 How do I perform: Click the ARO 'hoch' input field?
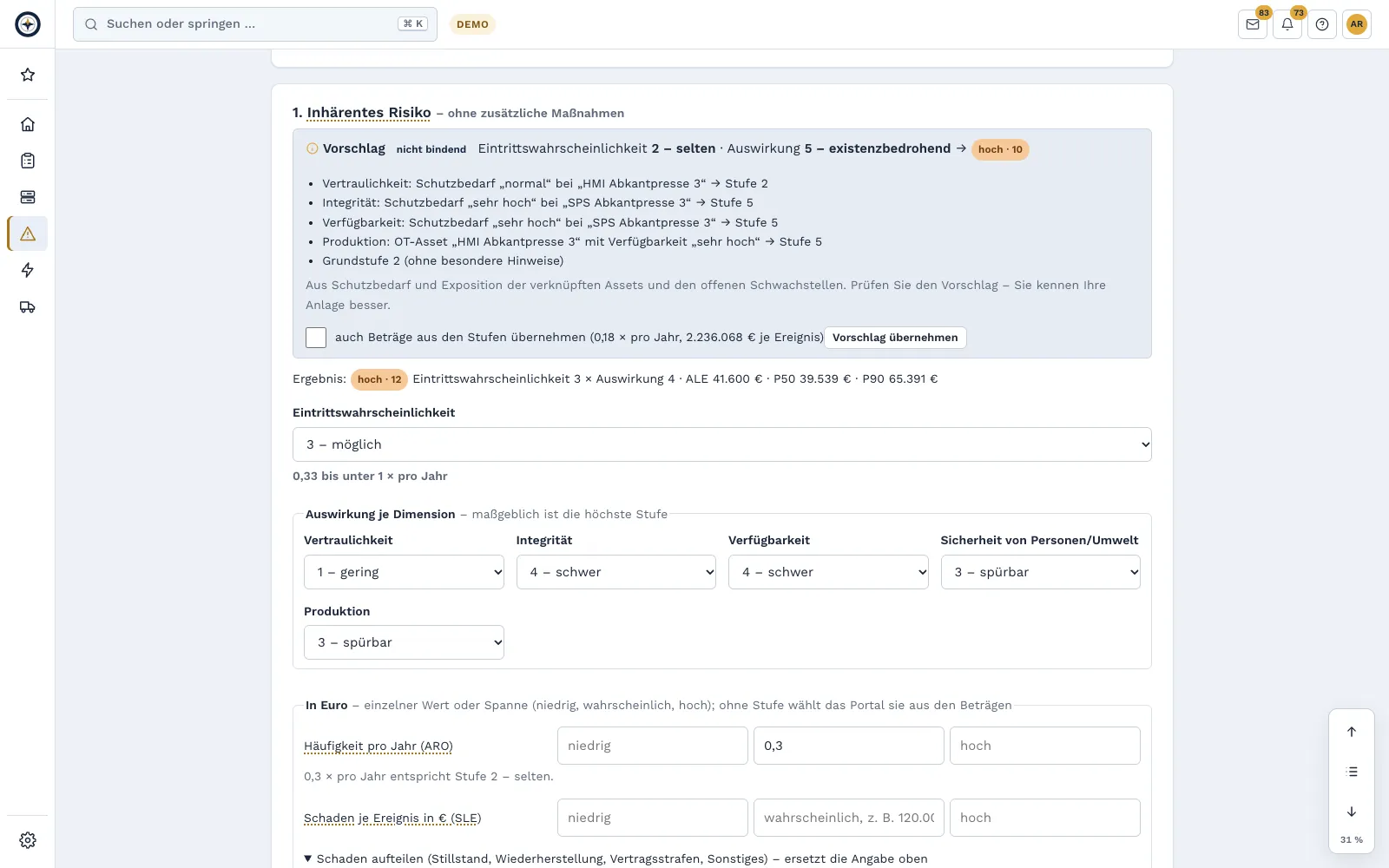(x=1045, y=746)
